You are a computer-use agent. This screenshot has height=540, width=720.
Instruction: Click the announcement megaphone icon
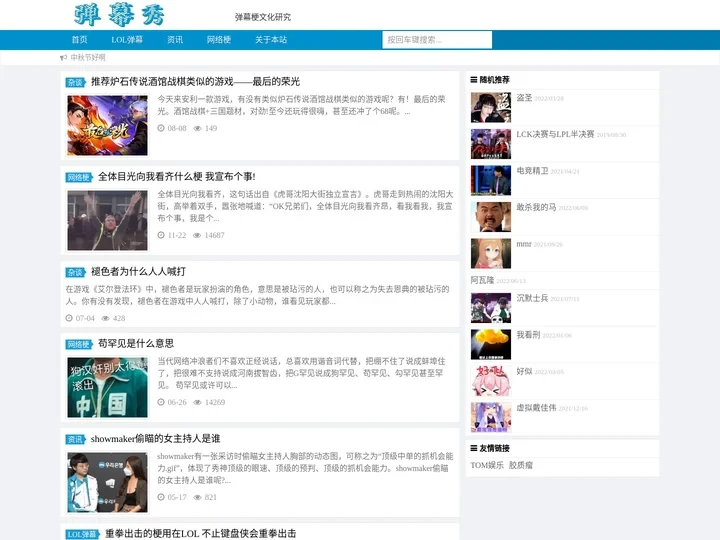coord(63,57)
